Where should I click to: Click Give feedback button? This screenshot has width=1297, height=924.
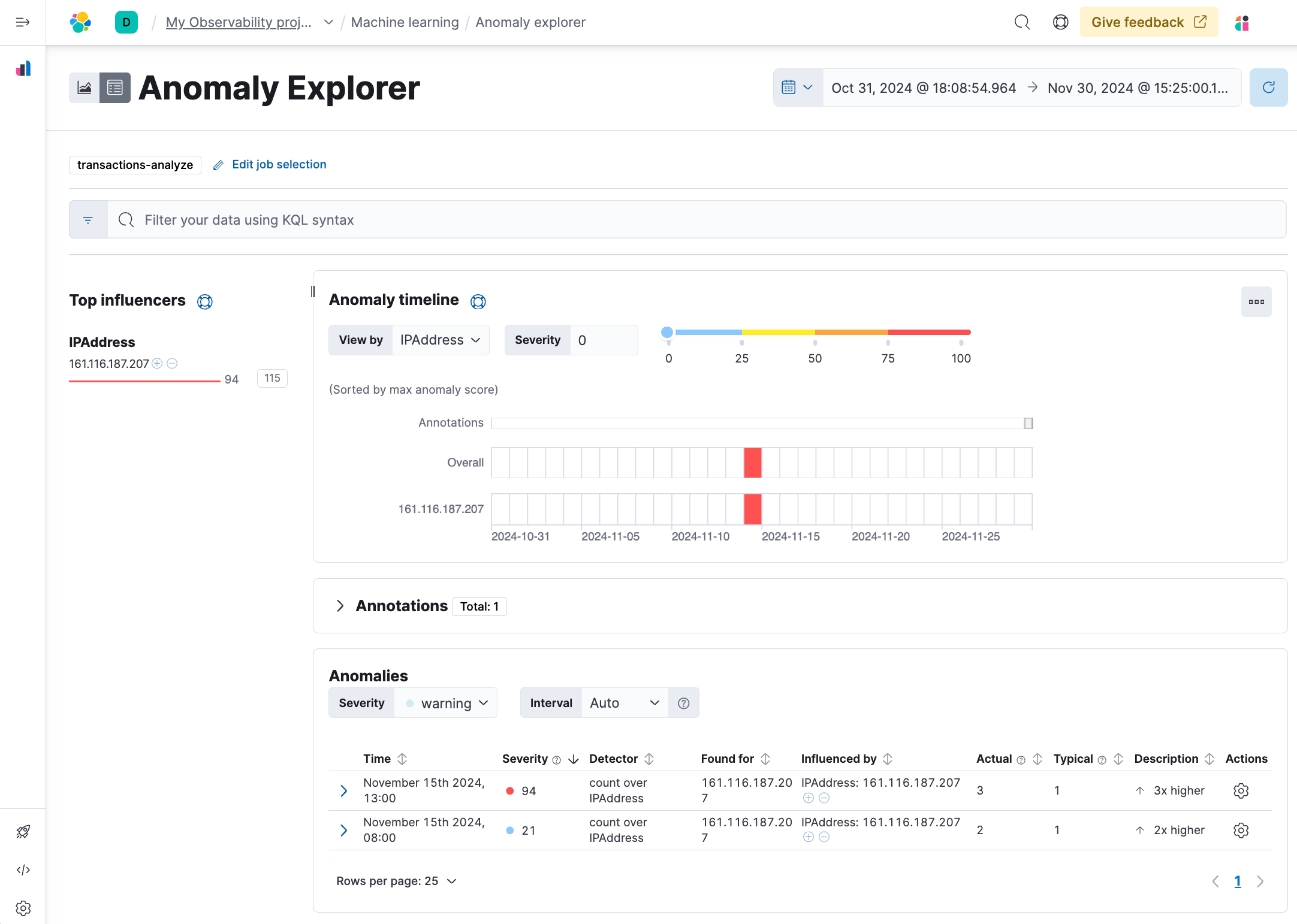click(1148, 22)
